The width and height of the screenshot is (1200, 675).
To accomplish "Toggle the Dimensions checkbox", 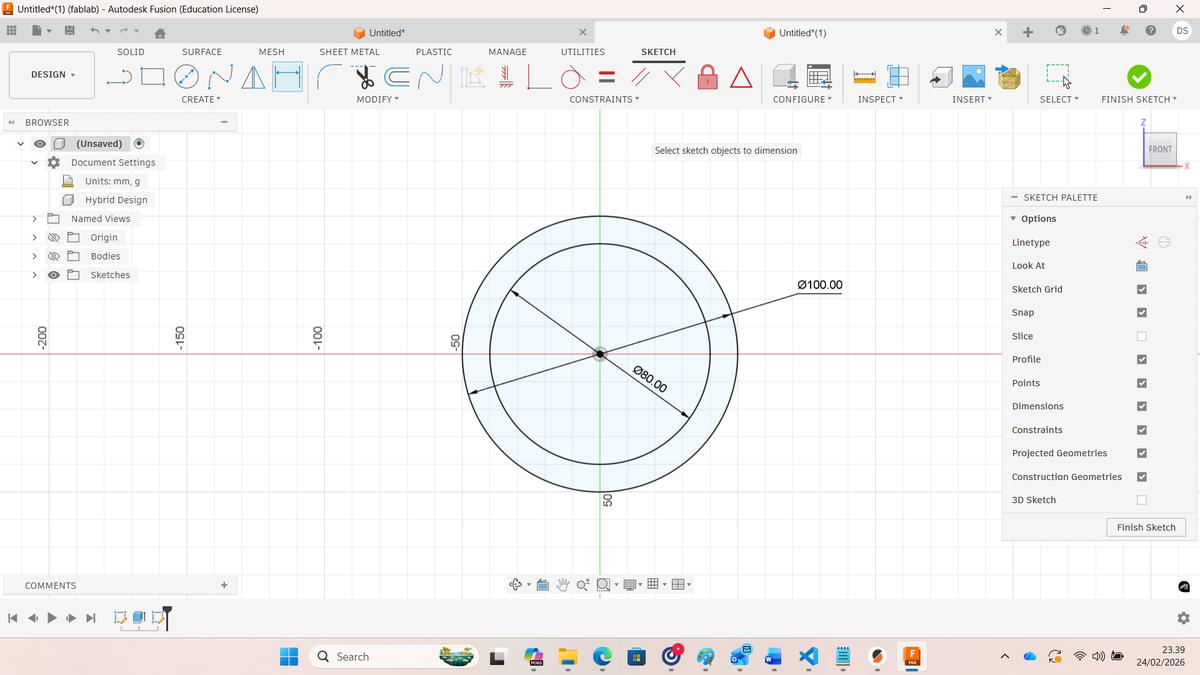I will 1141,406.
